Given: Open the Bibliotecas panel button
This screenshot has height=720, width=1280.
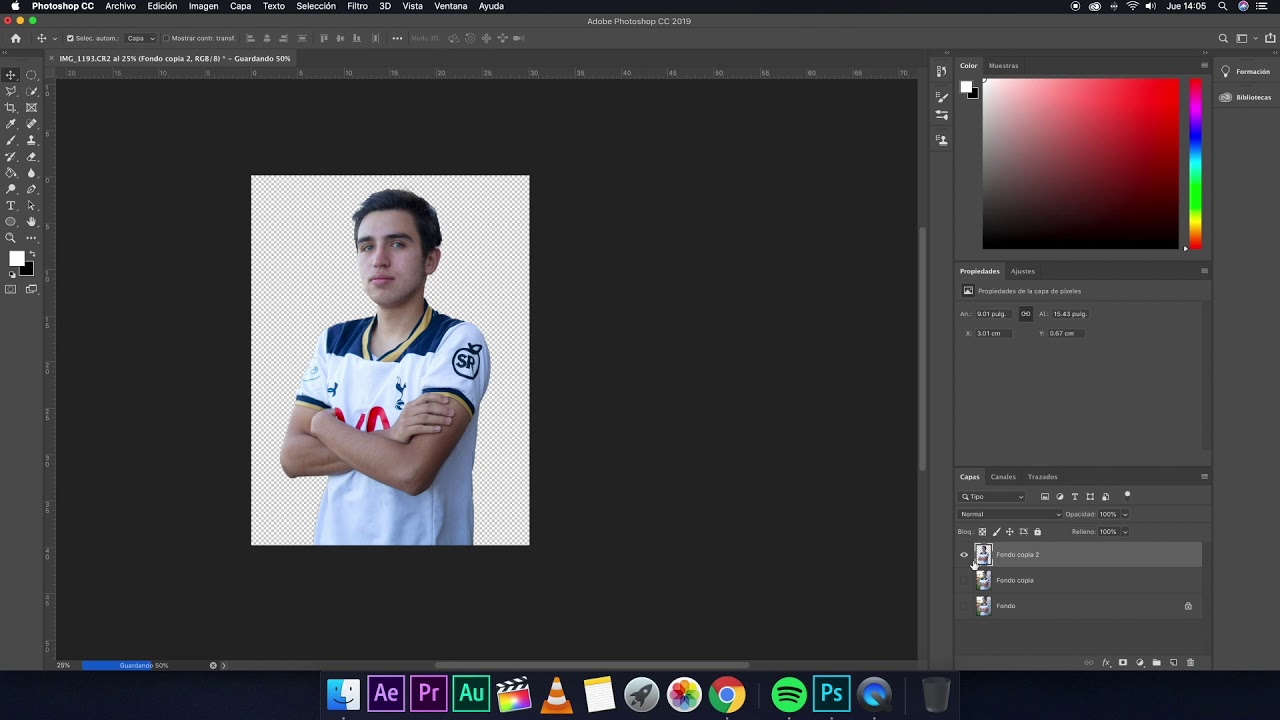Looking at the screenshot, I should pos(1245,97).
